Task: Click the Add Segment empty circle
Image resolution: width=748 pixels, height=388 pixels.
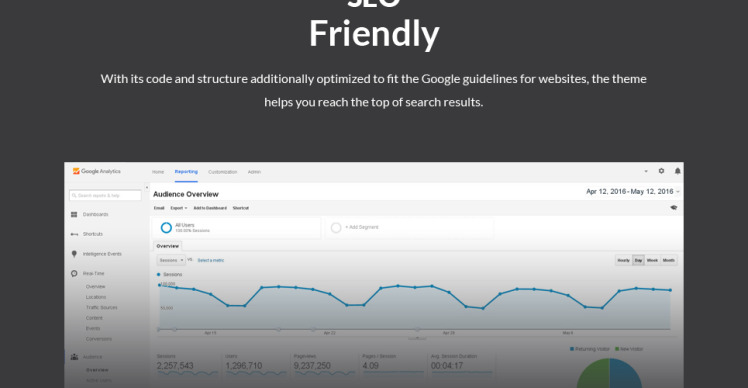Action: click(x=336, y=228)
